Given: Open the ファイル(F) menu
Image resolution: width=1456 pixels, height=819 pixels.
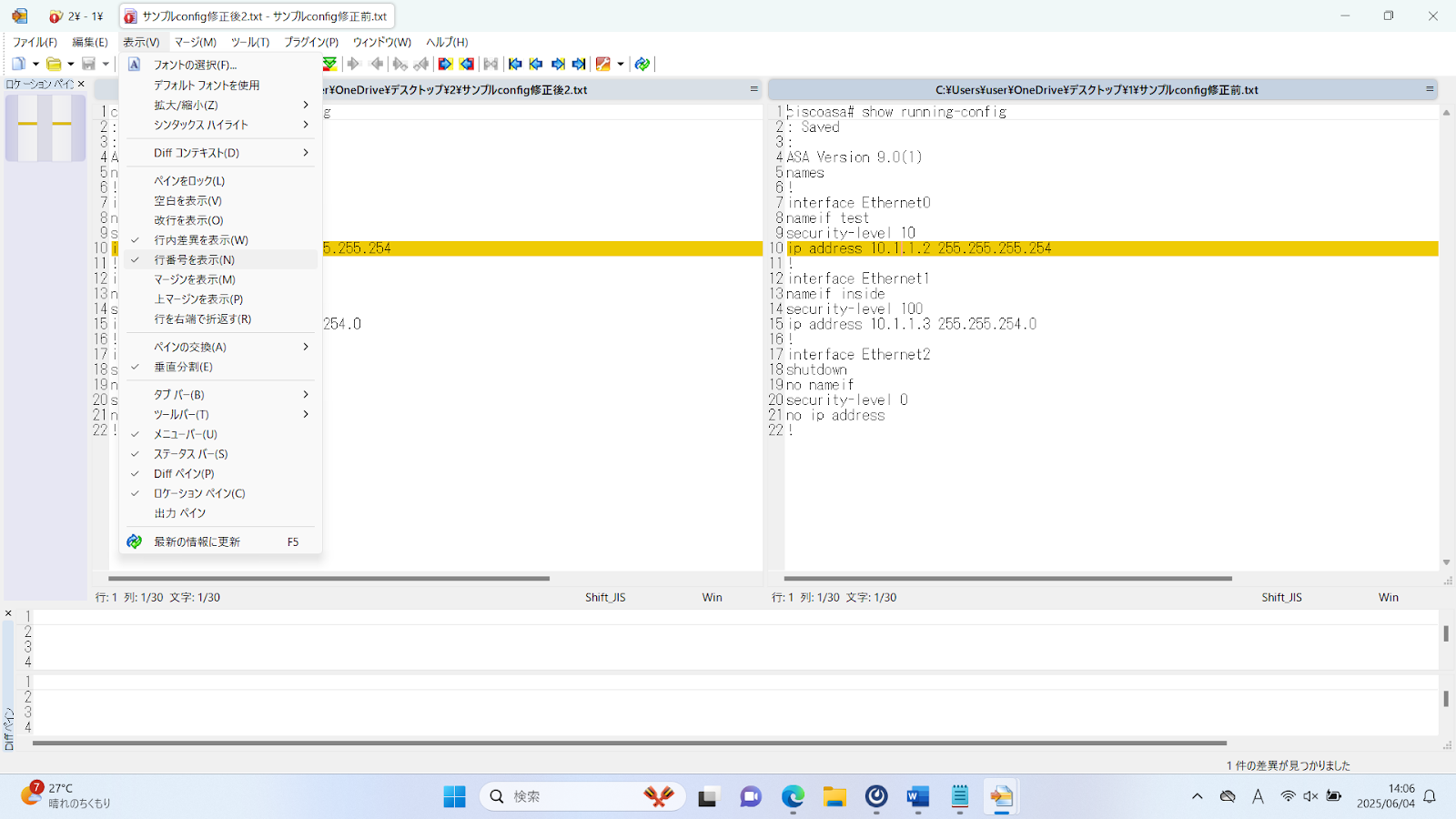Looking at the screenshot, I should [35, 42].
